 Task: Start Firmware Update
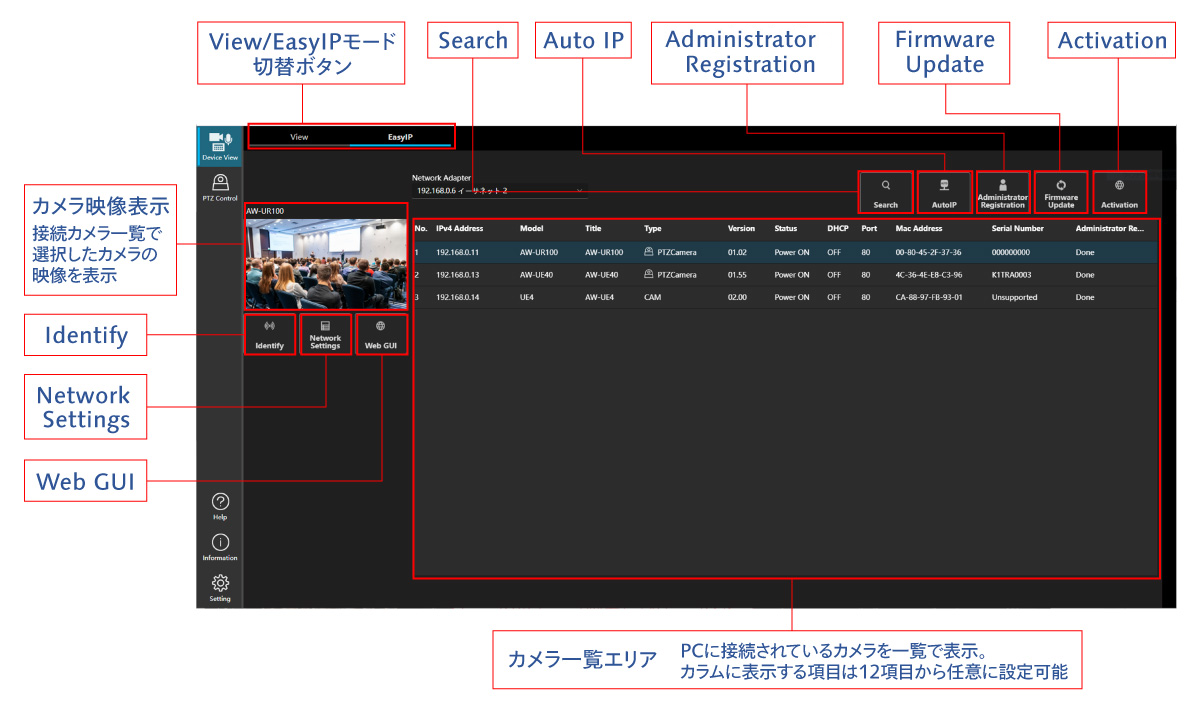tap(1061, 192)
